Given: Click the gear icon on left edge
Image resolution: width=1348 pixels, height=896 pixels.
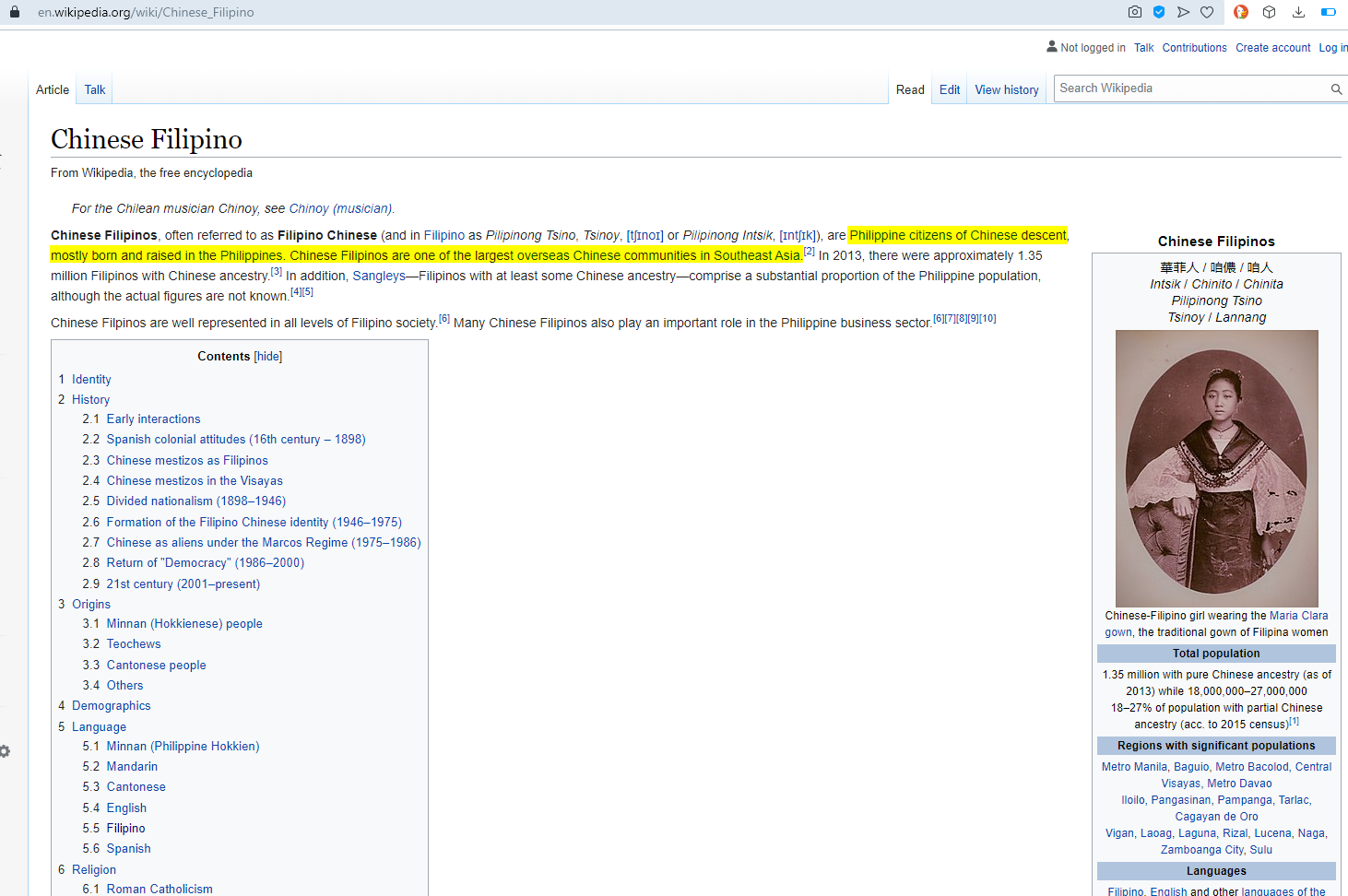Looking at the screenshot, I should tap(5, 751).
